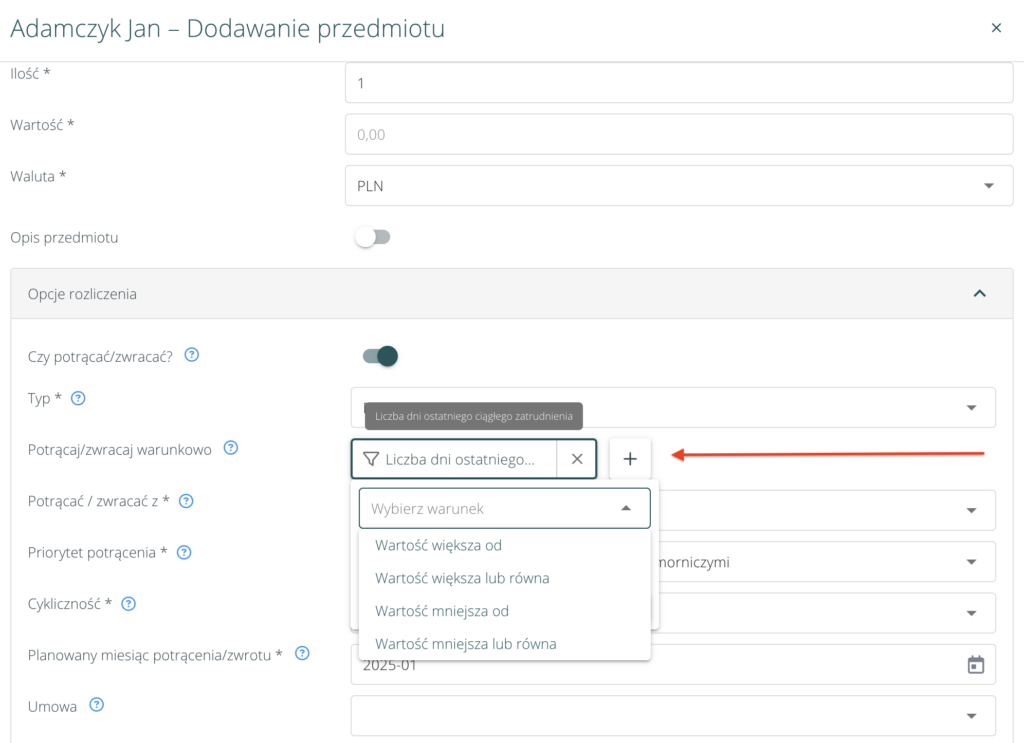Viewport: 1024px width, 743px height.
Task: Click help icon next to Czy potrącać/zwracać
Action: [x=192, y=354]
